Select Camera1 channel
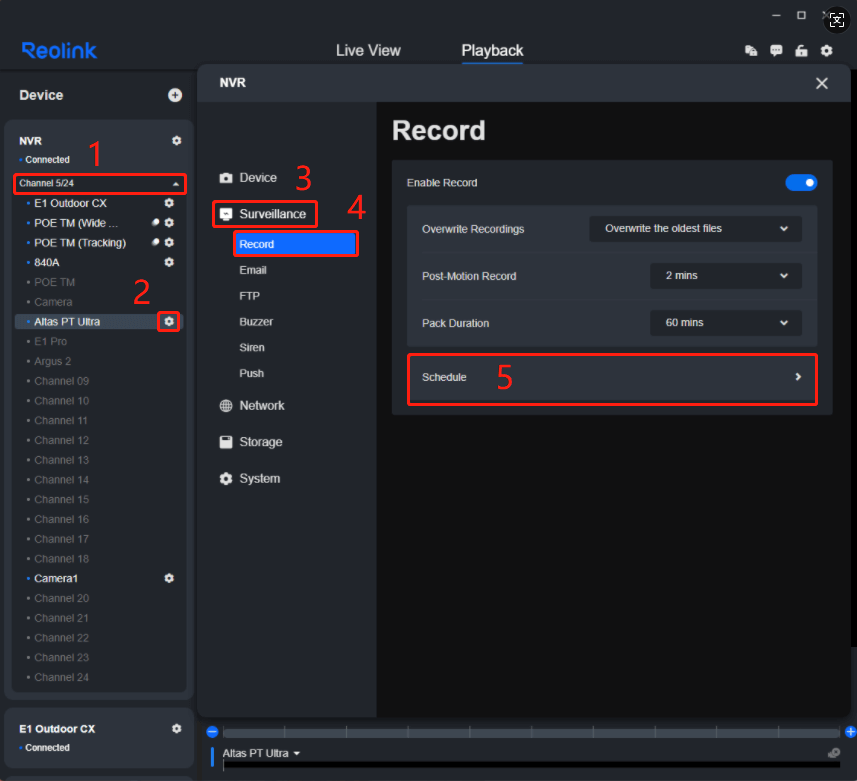This screenshot has width=857, height=781. pyautogui.click(x=56, y=578)
